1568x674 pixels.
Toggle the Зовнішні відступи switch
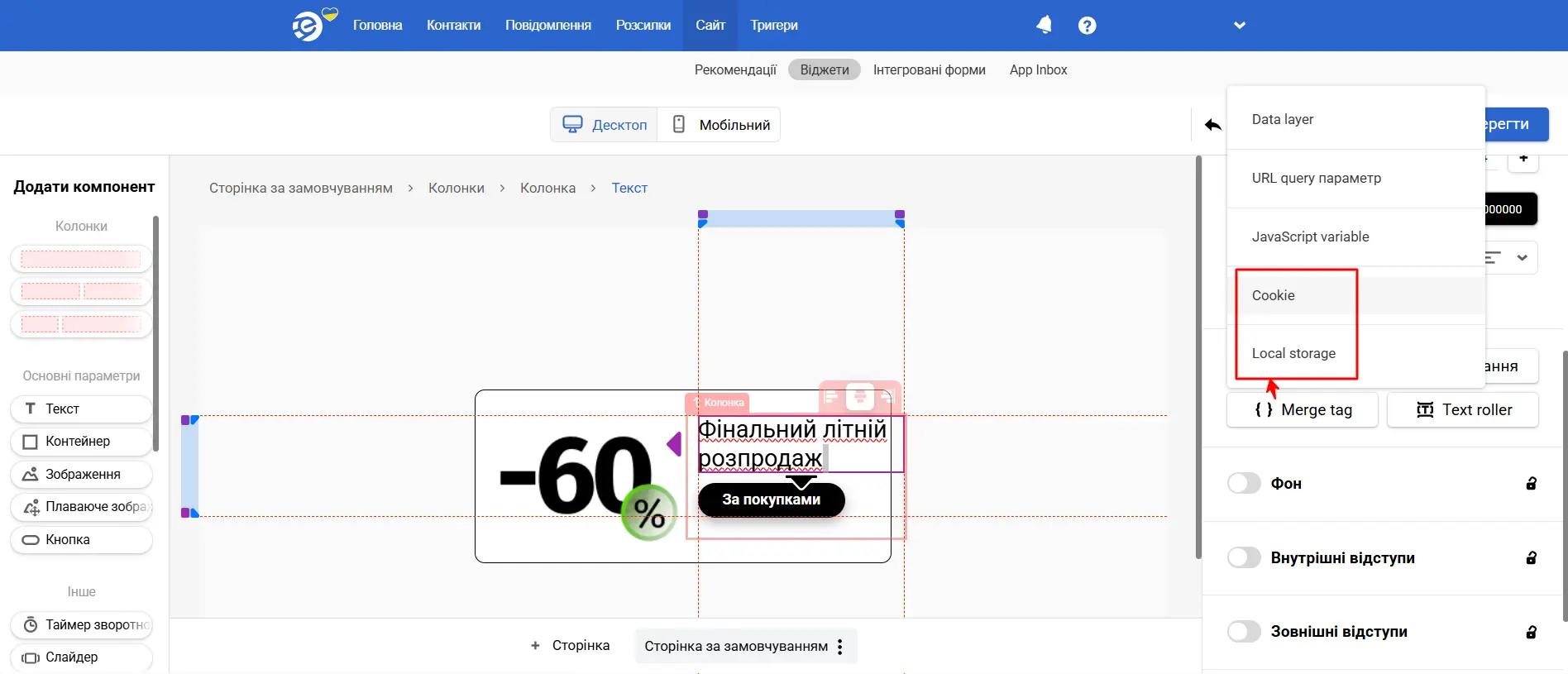click(x=1244, y=632)
